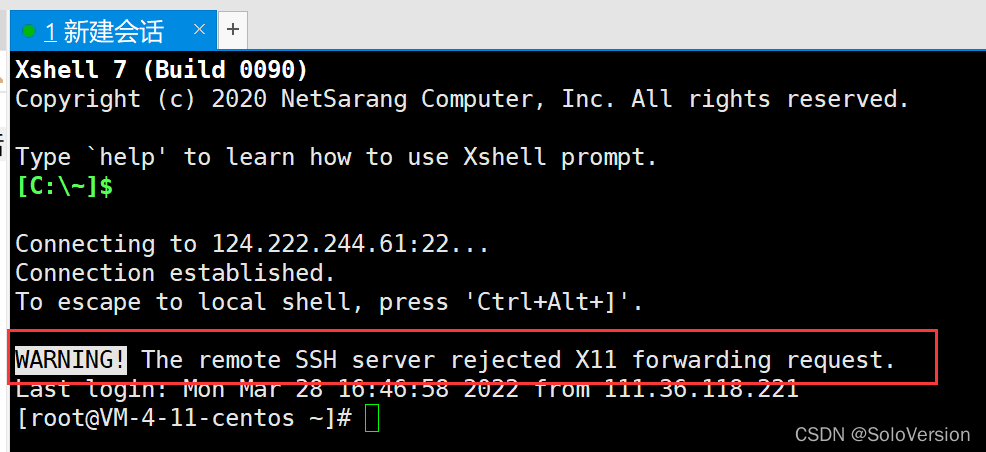Click the green connection status dot

point(28,32)
